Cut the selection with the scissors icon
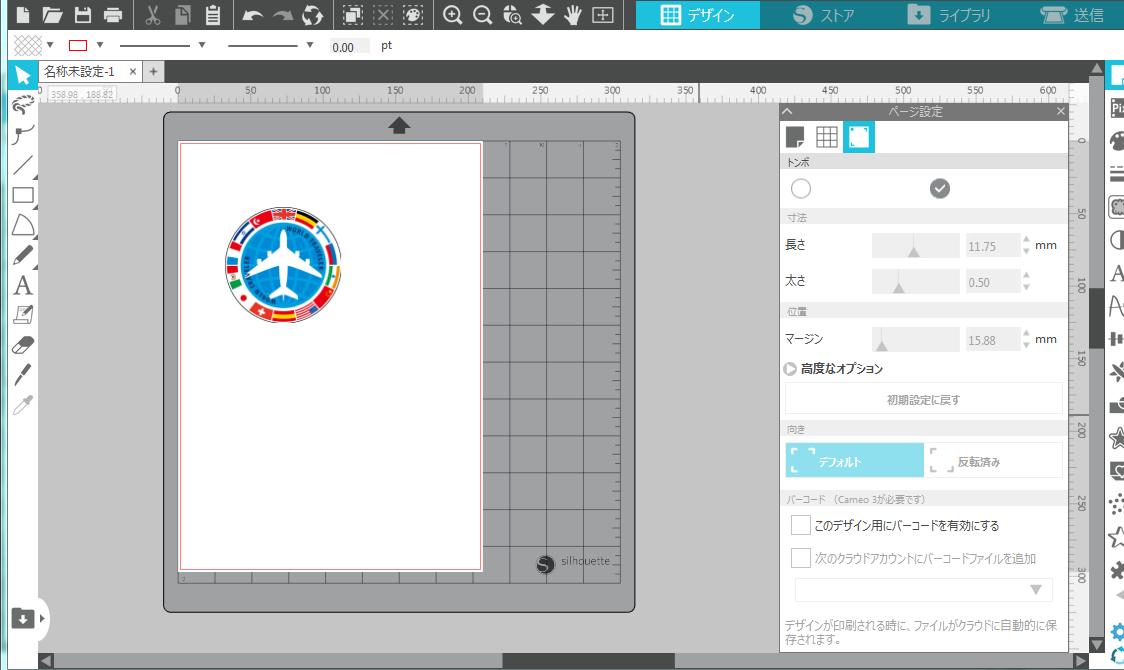1124x670 pixels. 153,14
